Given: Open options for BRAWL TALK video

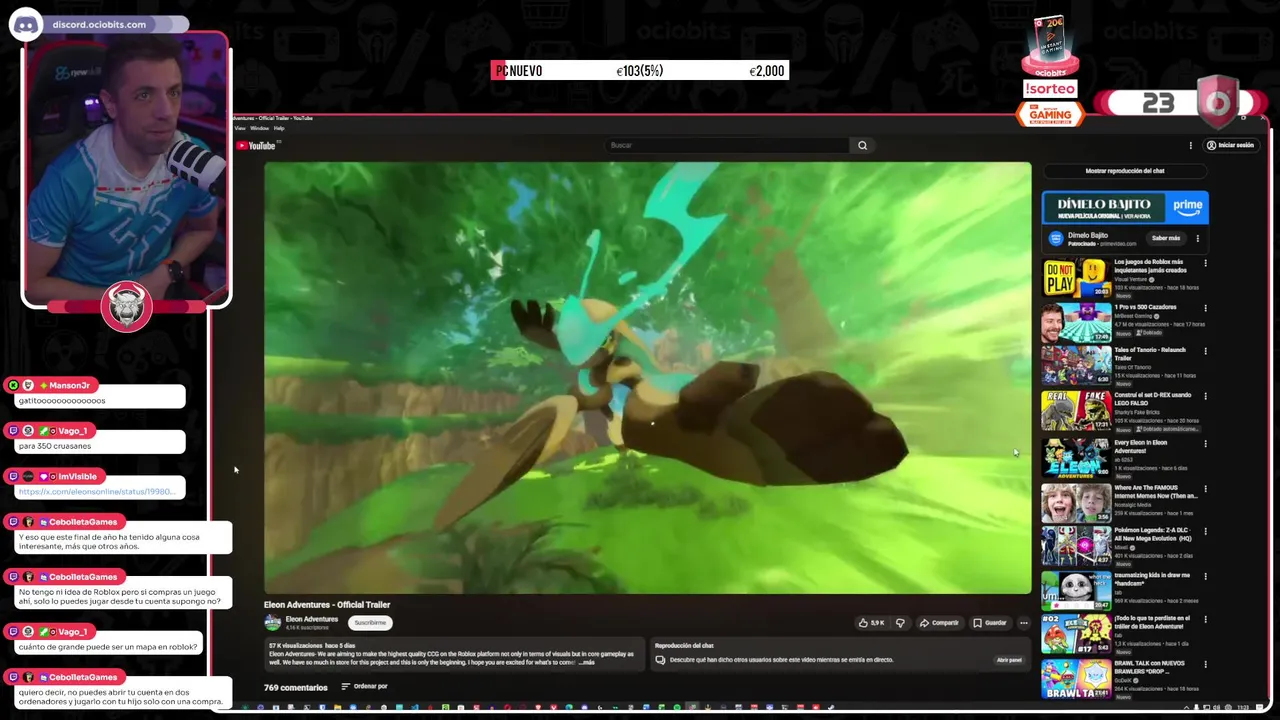Looking at the screenshot, I should pos(1205,664).
